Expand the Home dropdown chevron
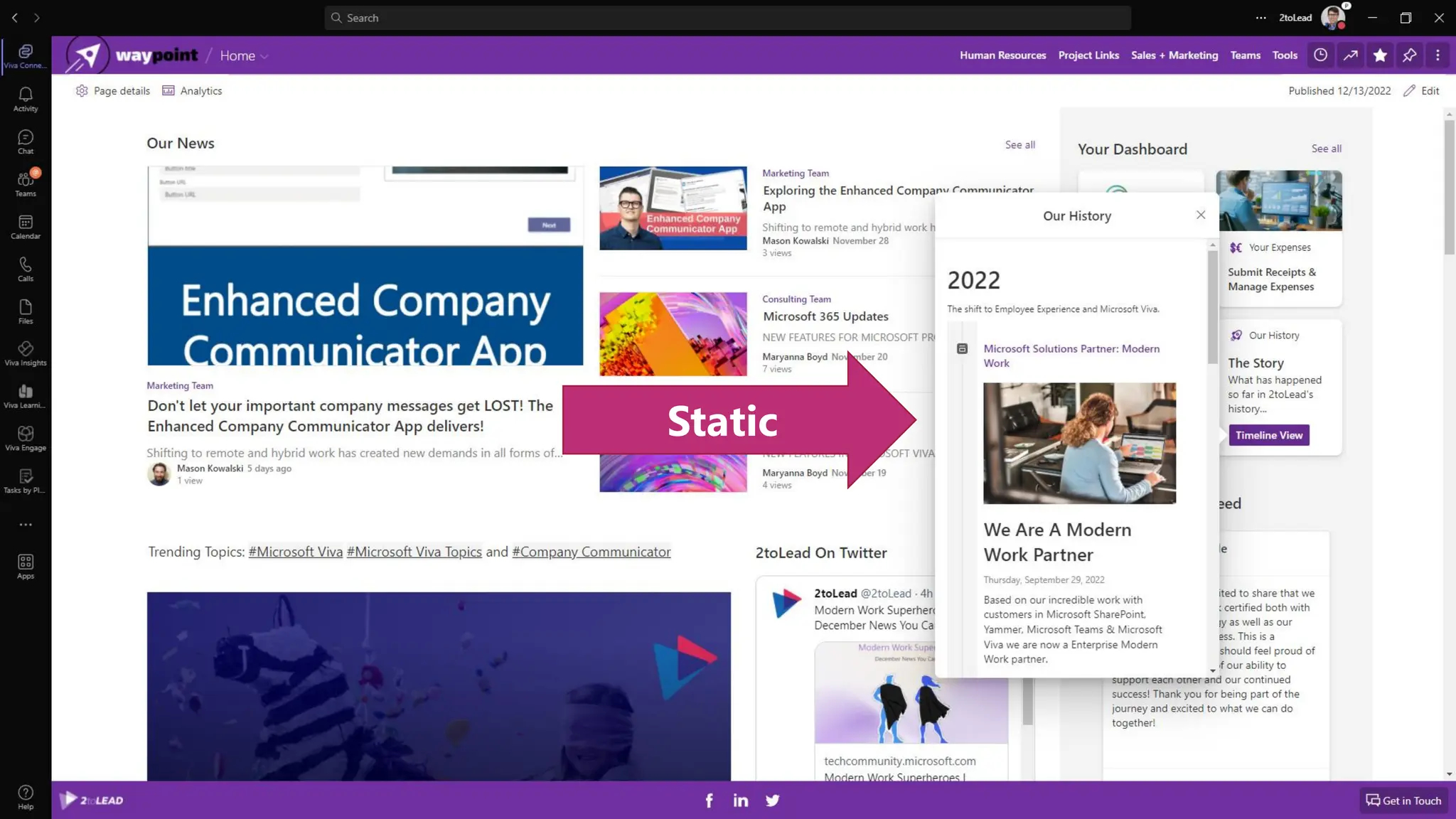This screenshot has height=819, width=1456. pyautogui.click(x=264, y=56)
